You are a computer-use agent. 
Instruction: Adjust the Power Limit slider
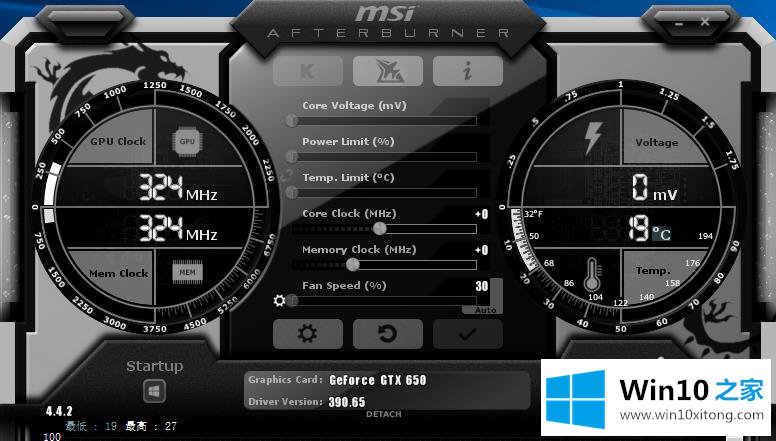point(384,157)
